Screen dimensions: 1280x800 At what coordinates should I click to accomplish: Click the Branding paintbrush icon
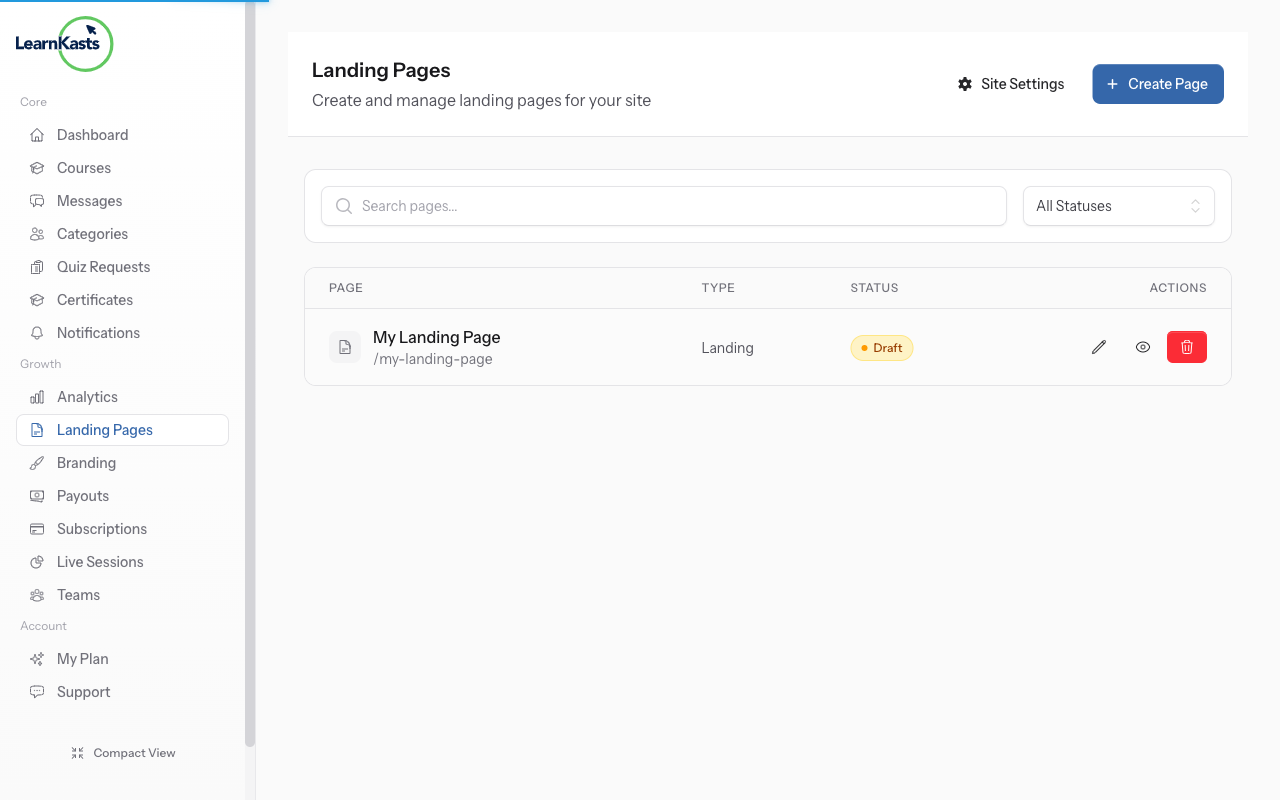pos(36,462)
